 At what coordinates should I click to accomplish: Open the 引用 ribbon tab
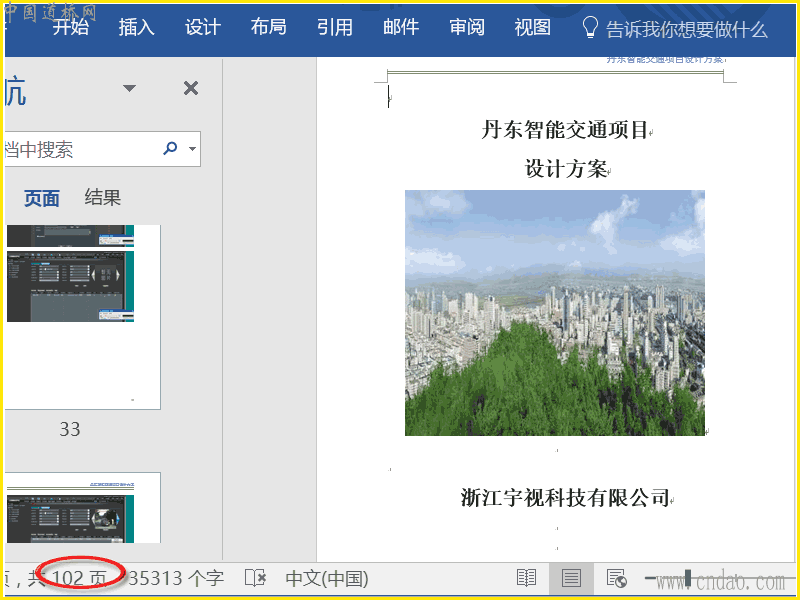pyautogui.click(x=335, y=27)
